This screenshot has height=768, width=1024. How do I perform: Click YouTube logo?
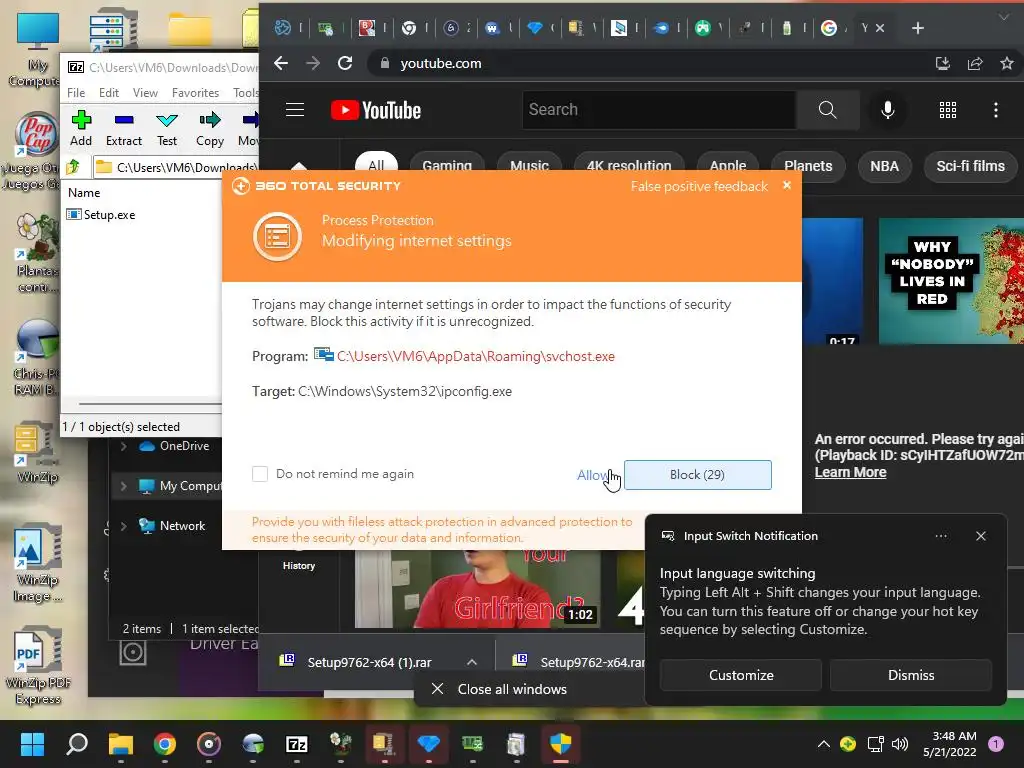point(376,110)
